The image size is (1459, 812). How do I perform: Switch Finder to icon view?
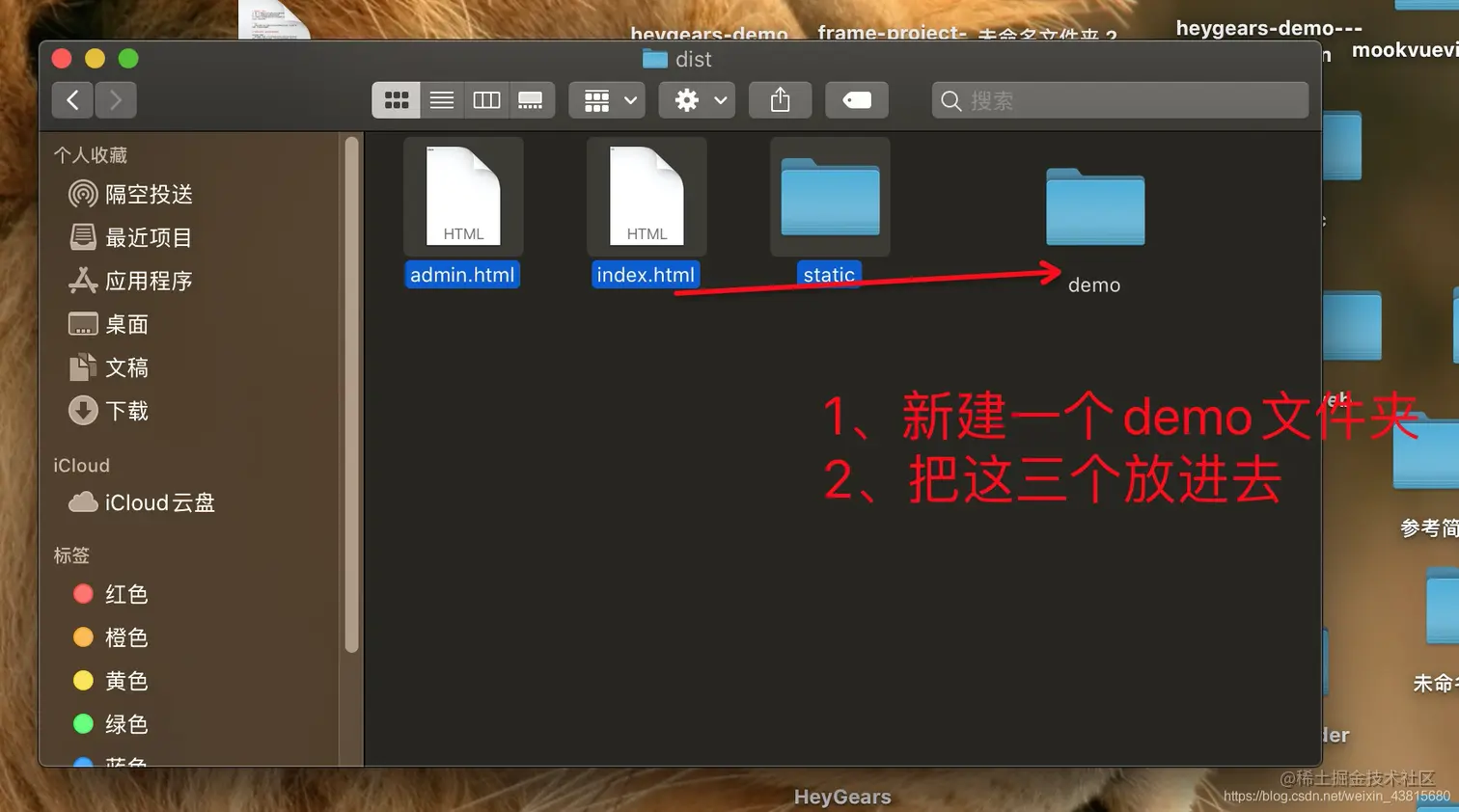[396, 99]
